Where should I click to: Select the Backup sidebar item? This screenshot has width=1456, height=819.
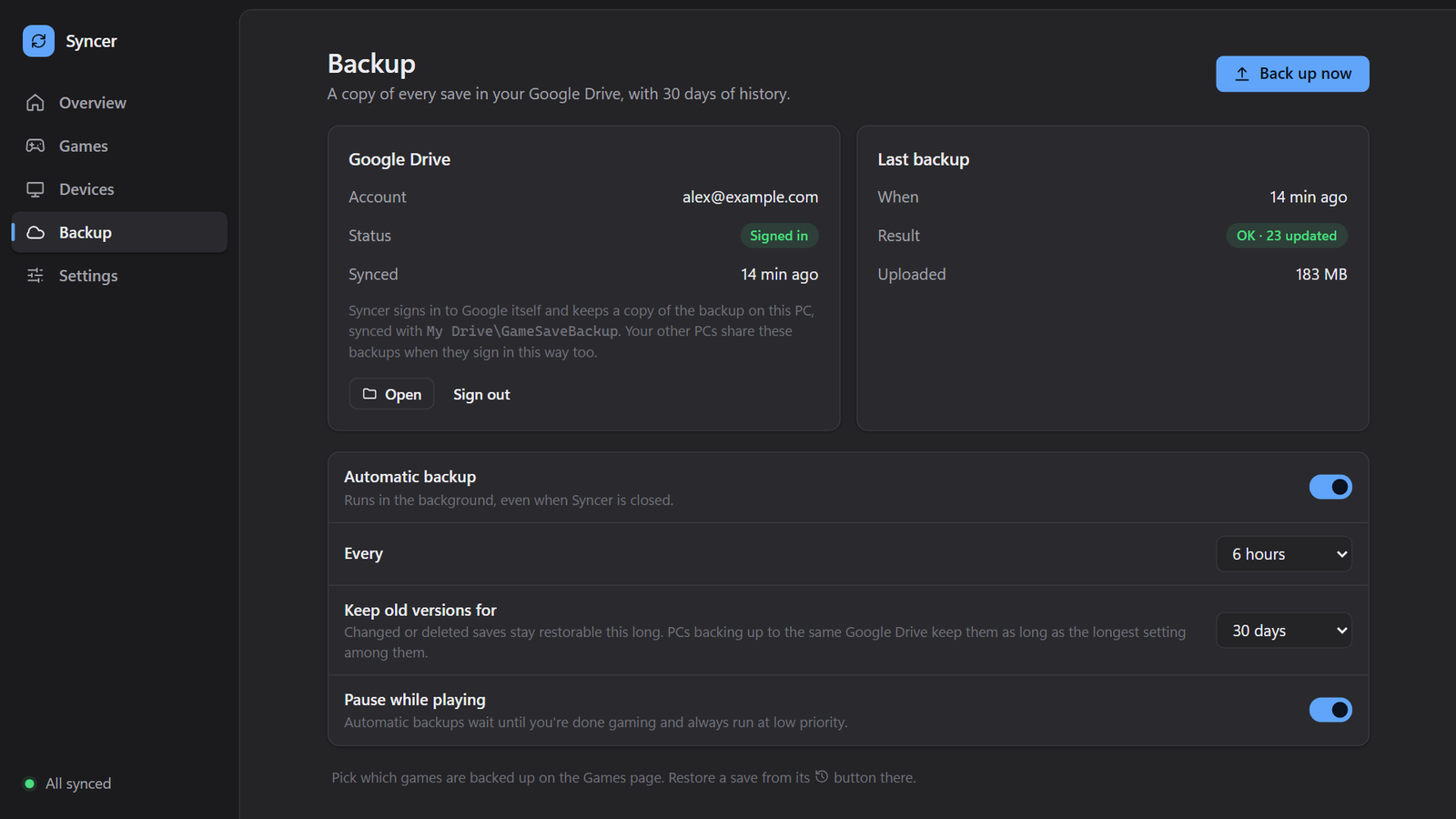119,232
